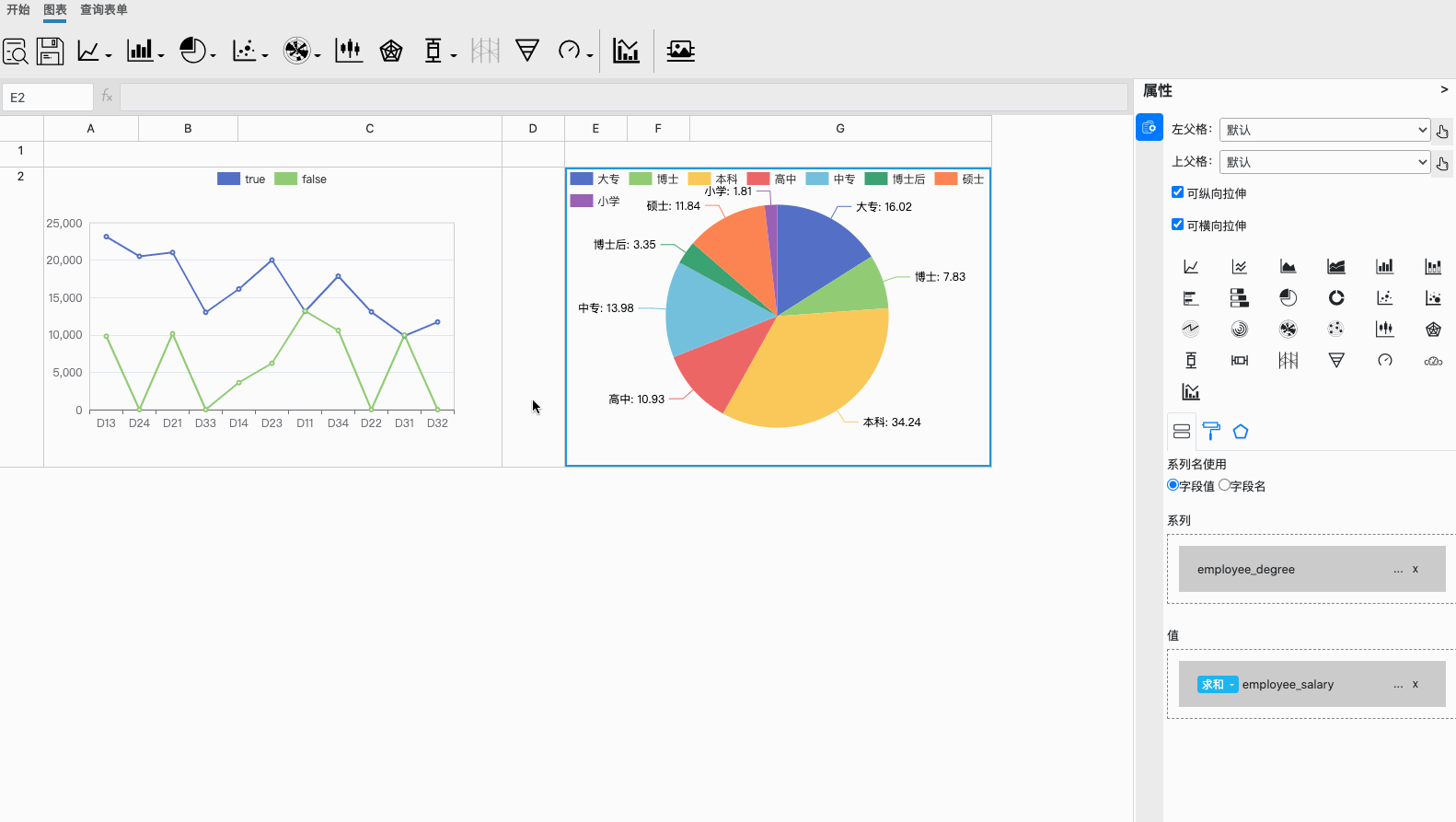The width and height of the screenshot is (1456, 822).
Task: Choose donut ring chart type in properties panel
Action: click(1336, 298)
